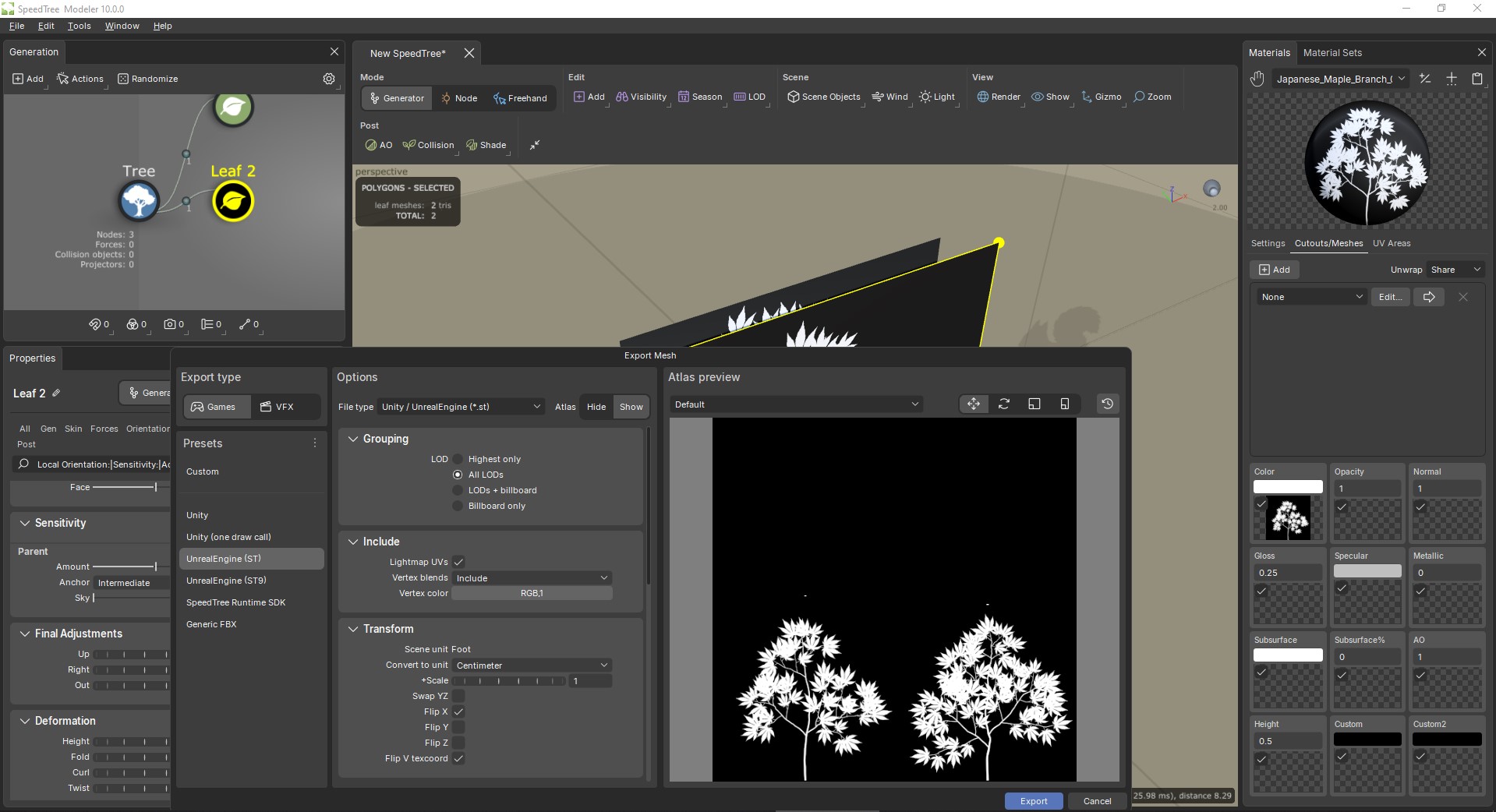Switch to Node mode
Image resolution: width=1496 pixels, height=812 pixels.
458,98
